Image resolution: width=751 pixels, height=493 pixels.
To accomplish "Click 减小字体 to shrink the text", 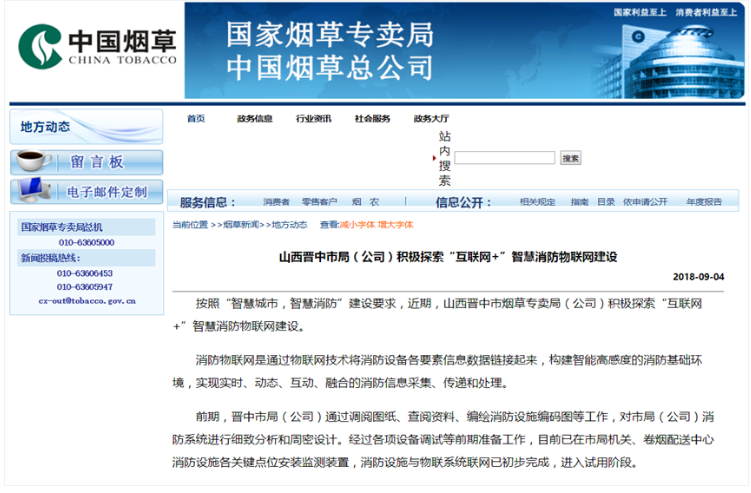I will click(x=357, y=225).
